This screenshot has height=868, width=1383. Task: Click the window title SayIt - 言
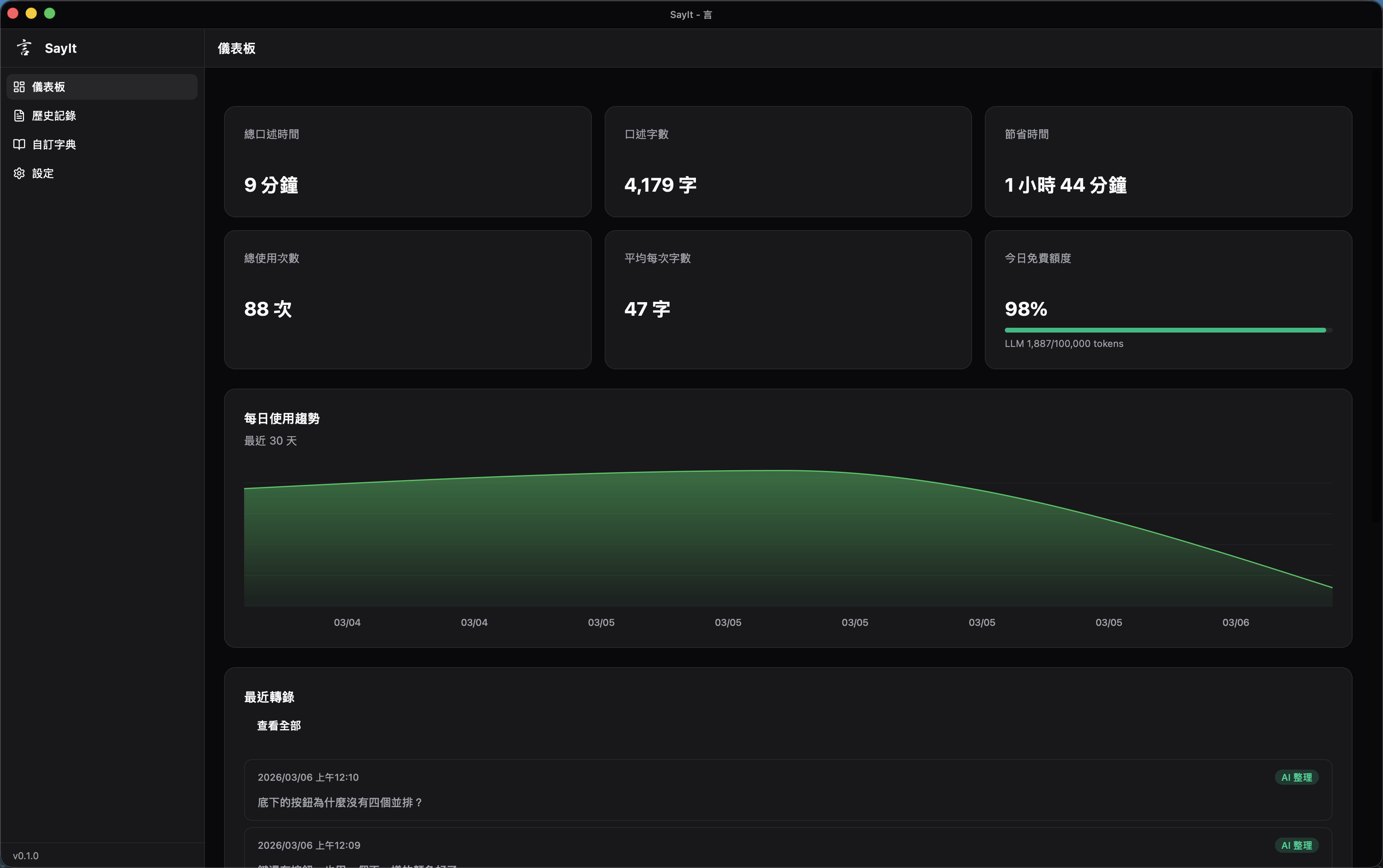point(691,14)
